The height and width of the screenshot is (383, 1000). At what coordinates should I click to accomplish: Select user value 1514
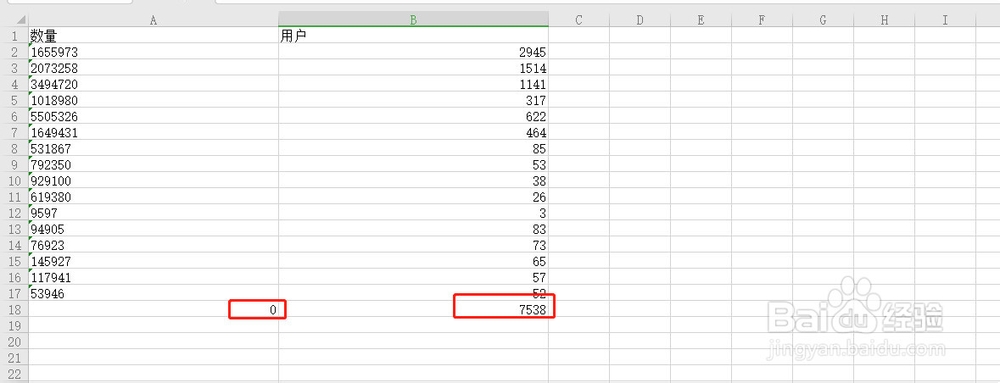click(413, 68)
